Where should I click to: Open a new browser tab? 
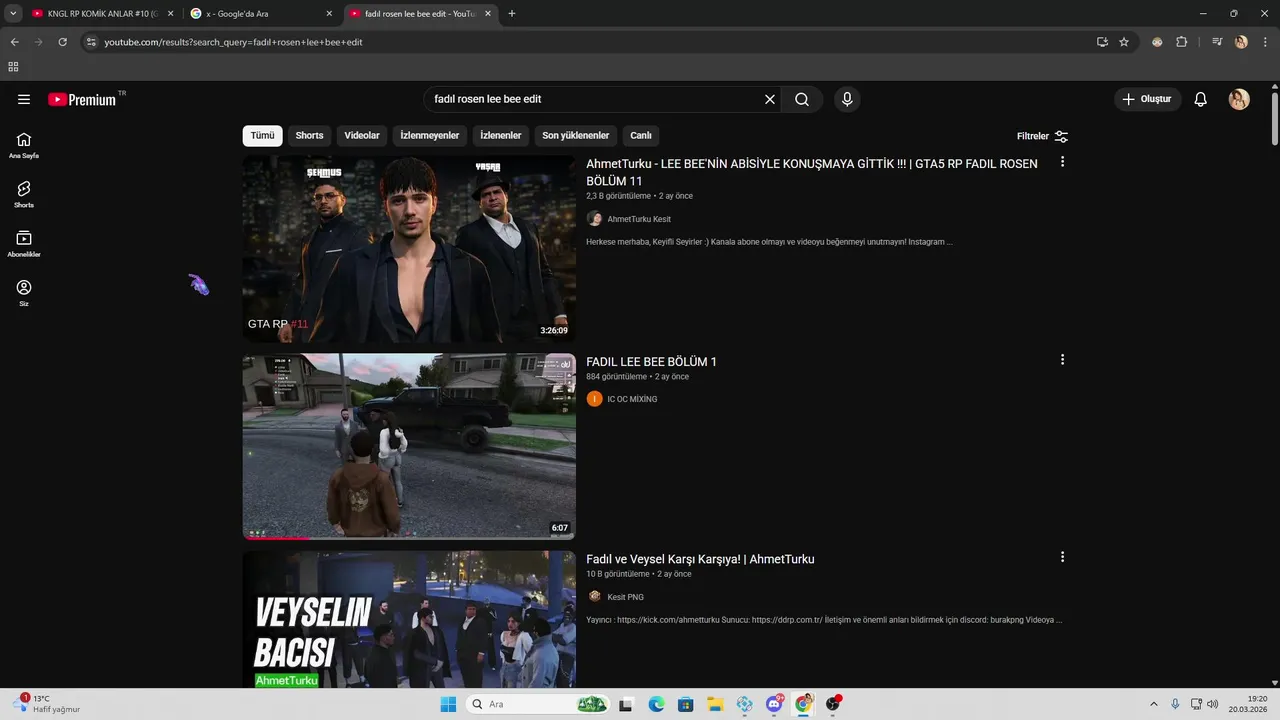tap(512, 14)
